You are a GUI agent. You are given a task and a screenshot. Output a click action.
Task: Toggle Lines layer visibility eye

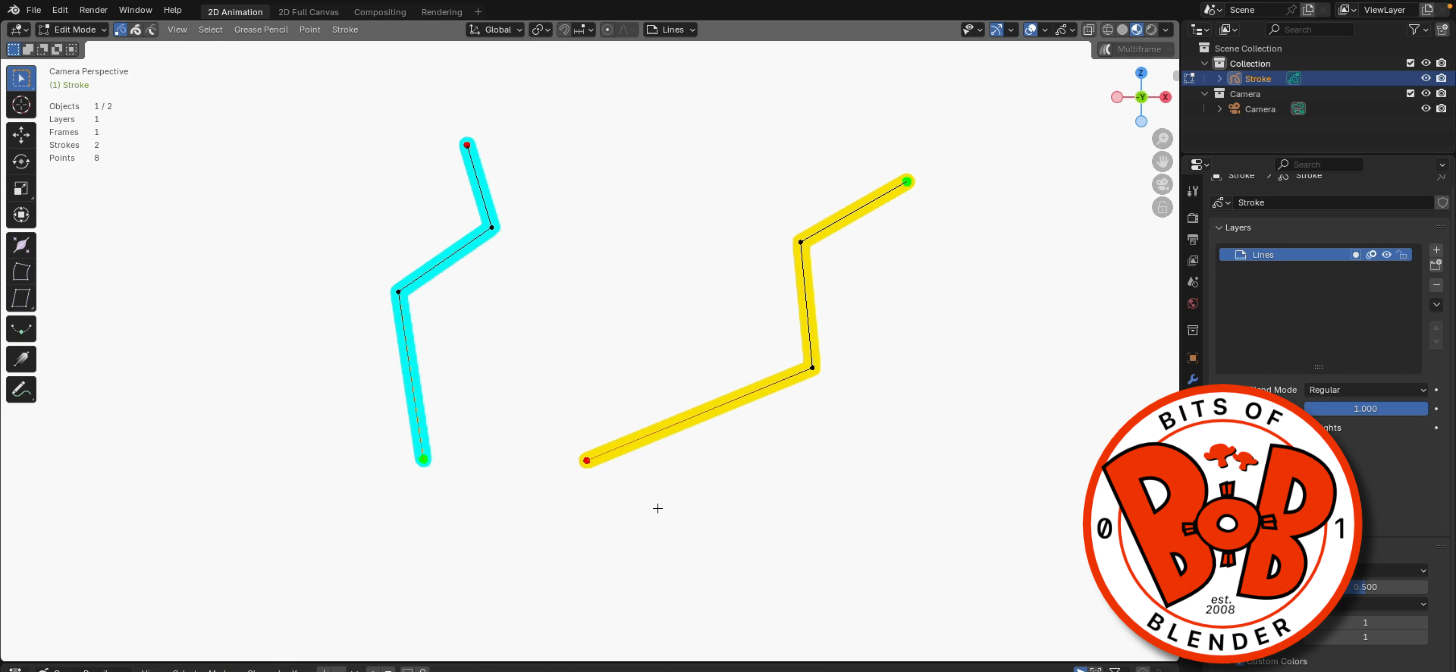[x=1386, y=255]
